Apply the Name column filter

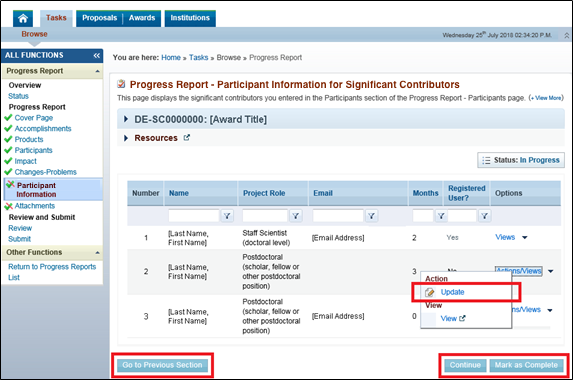pyautogui.click(x=227, y=216)
